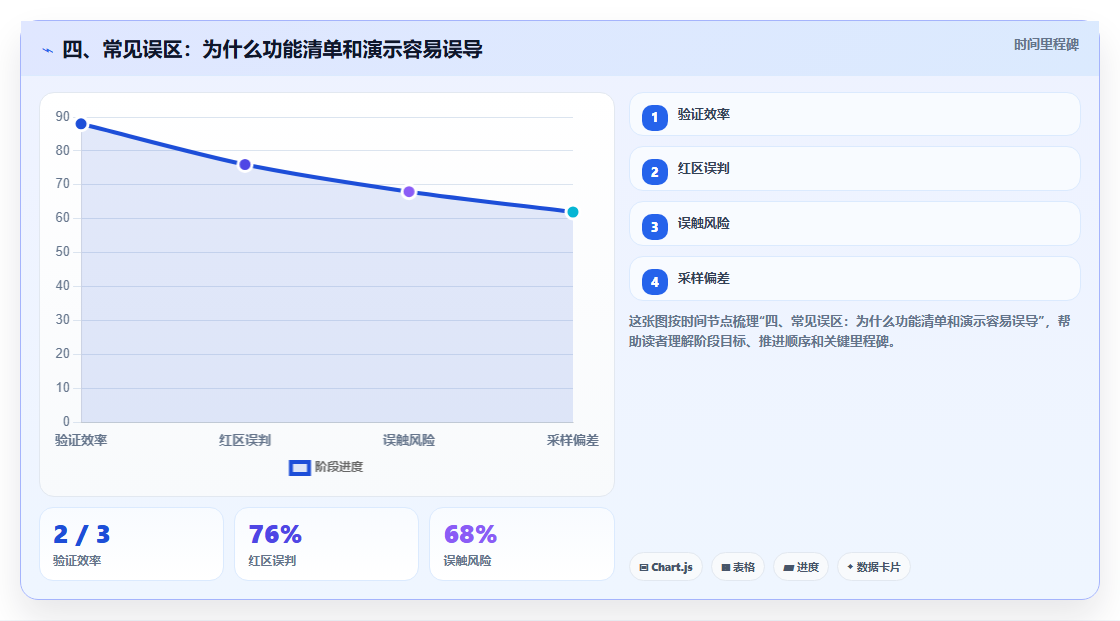Viewport: 1120px width, 621px height.
Task: Select the 采样偏差 cyan data point
Action: 572,212
